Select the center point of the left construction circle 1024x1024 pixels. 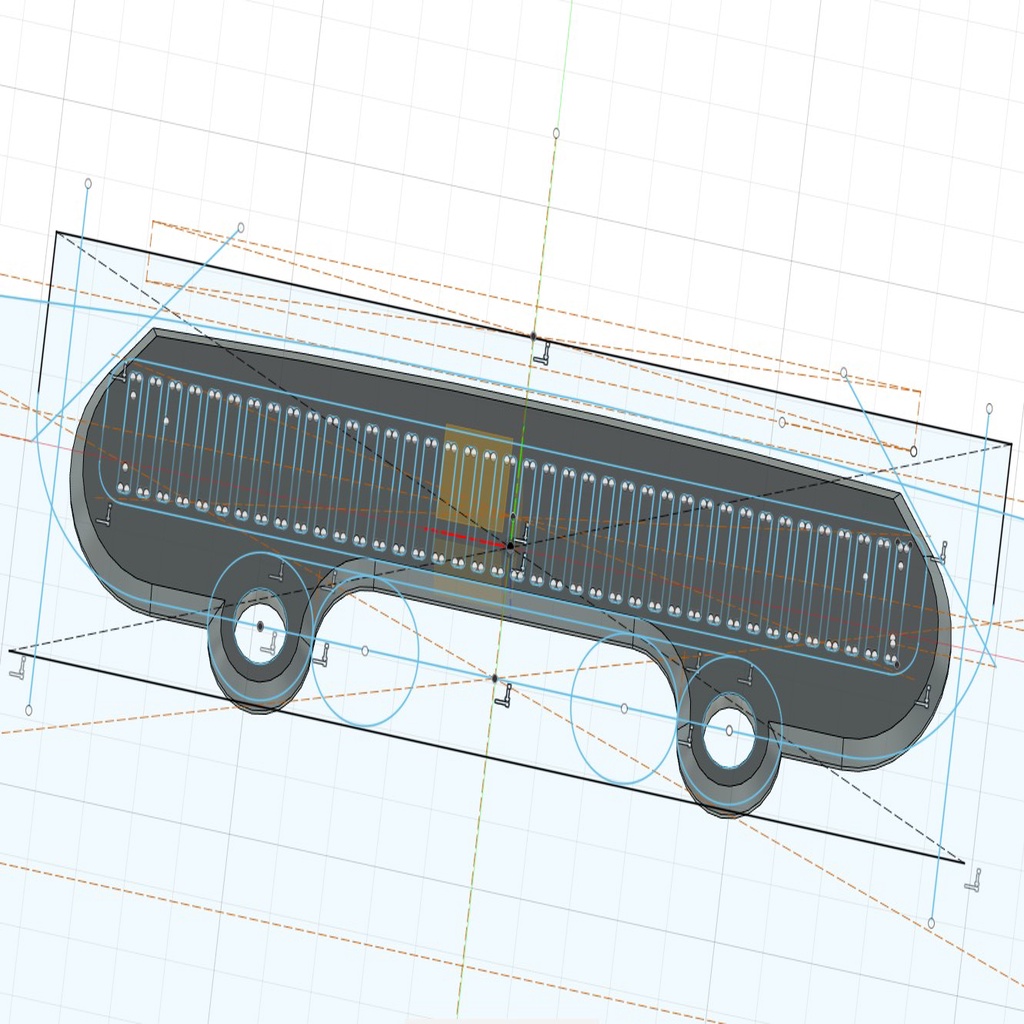coord(365,650)
